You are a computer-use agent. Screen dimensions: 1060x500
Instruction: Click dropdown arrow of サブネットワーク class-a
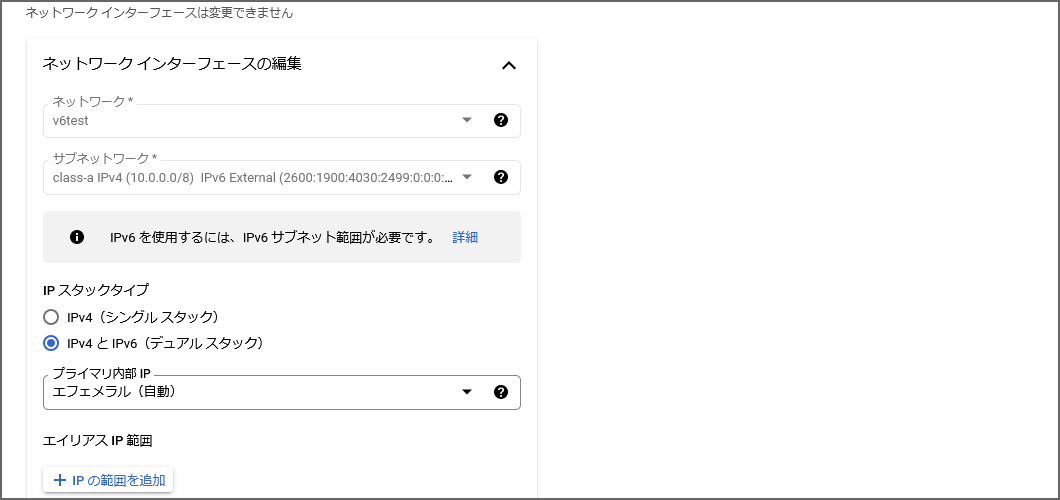(466, 177)
